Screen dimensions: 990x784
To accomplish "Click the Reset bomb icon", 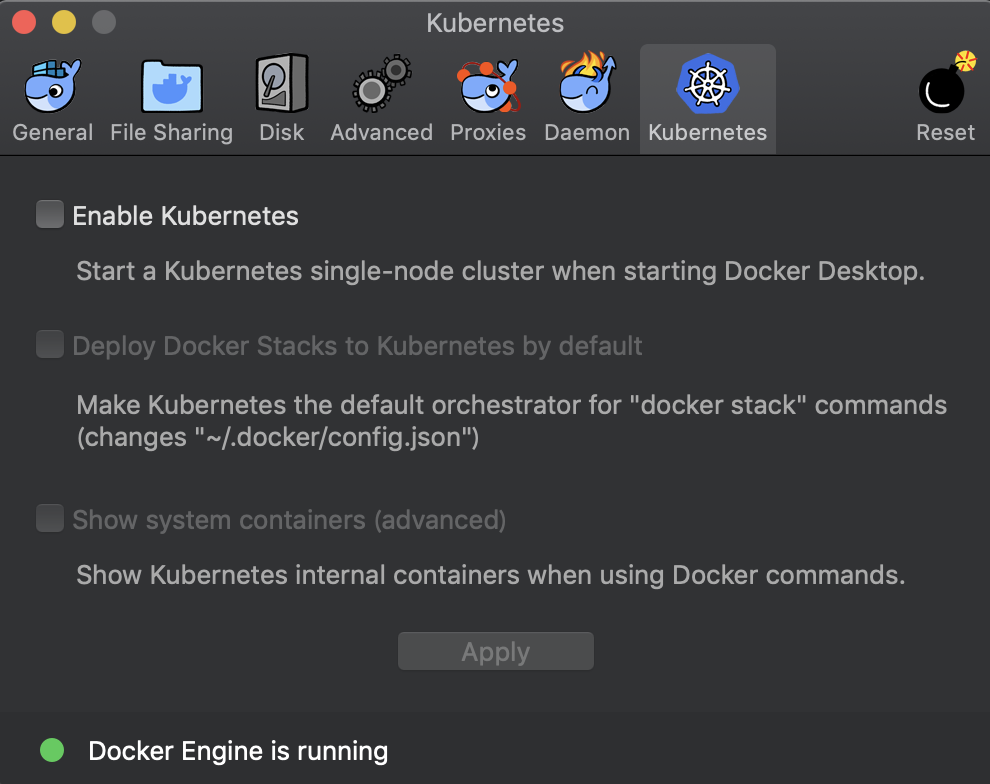I will [x=945, y=86].
